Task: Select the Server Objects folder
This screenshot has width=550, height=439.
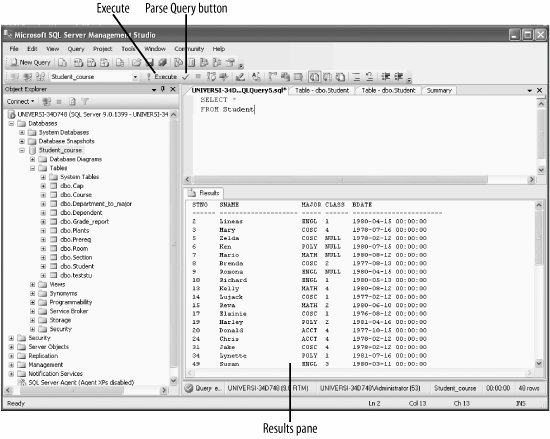Action: 48,347
